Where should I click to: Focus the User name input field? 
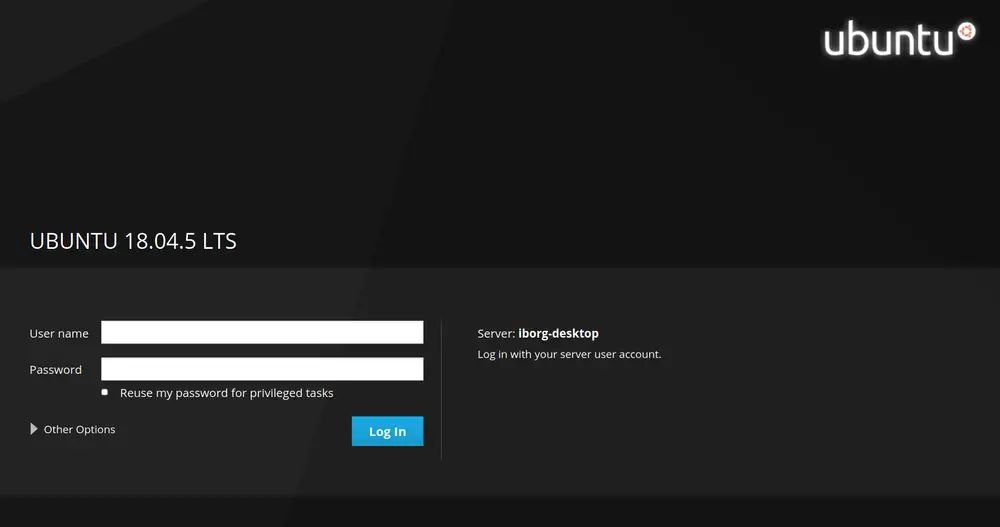pos(262,332)
